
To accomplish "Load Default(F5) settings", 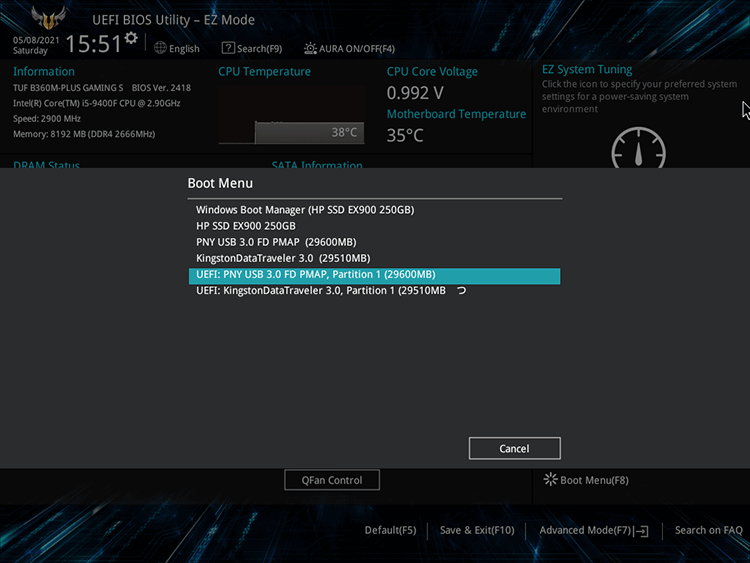I will click(x=390, y=530).
